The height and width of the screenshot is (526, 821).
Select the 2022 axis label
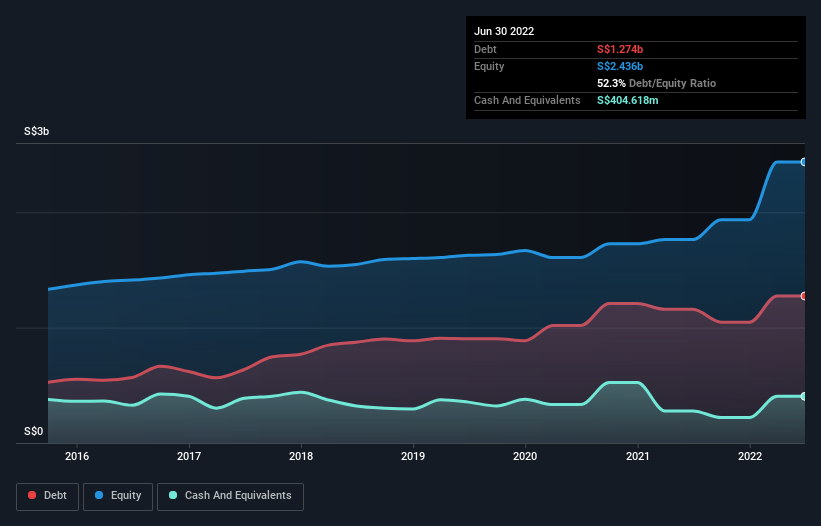[750, 456]
